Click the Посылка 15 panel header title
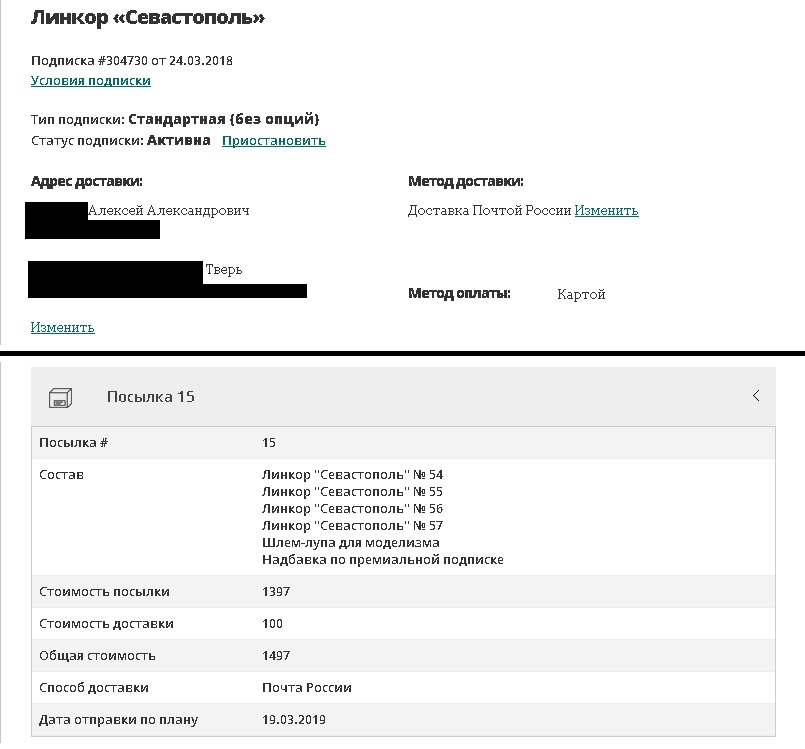Viewport: 805px width, 749px height. pos(150,397)
